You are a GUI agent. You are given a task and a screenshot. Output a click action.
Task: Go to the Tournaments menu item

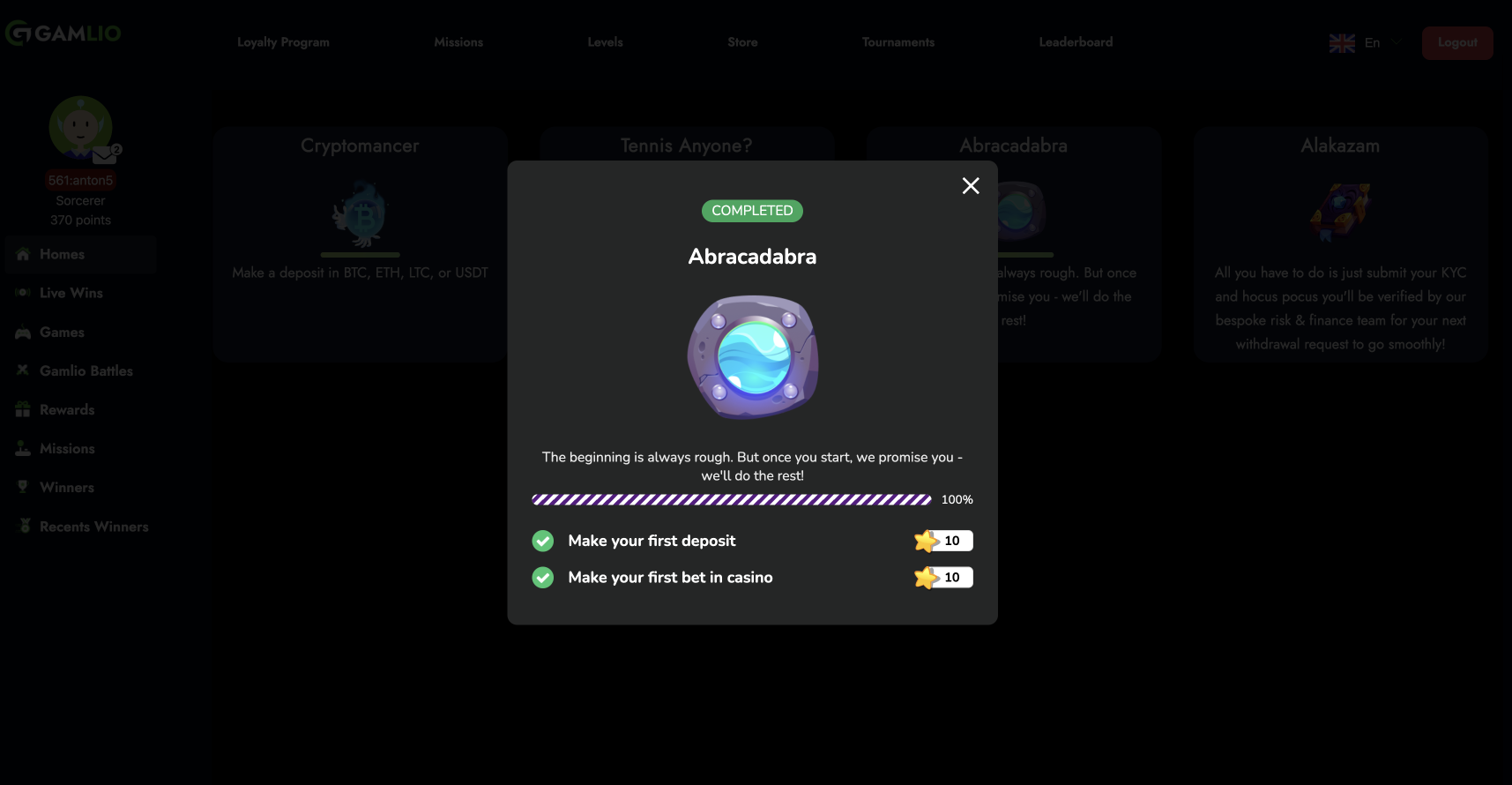pos(898,42)
